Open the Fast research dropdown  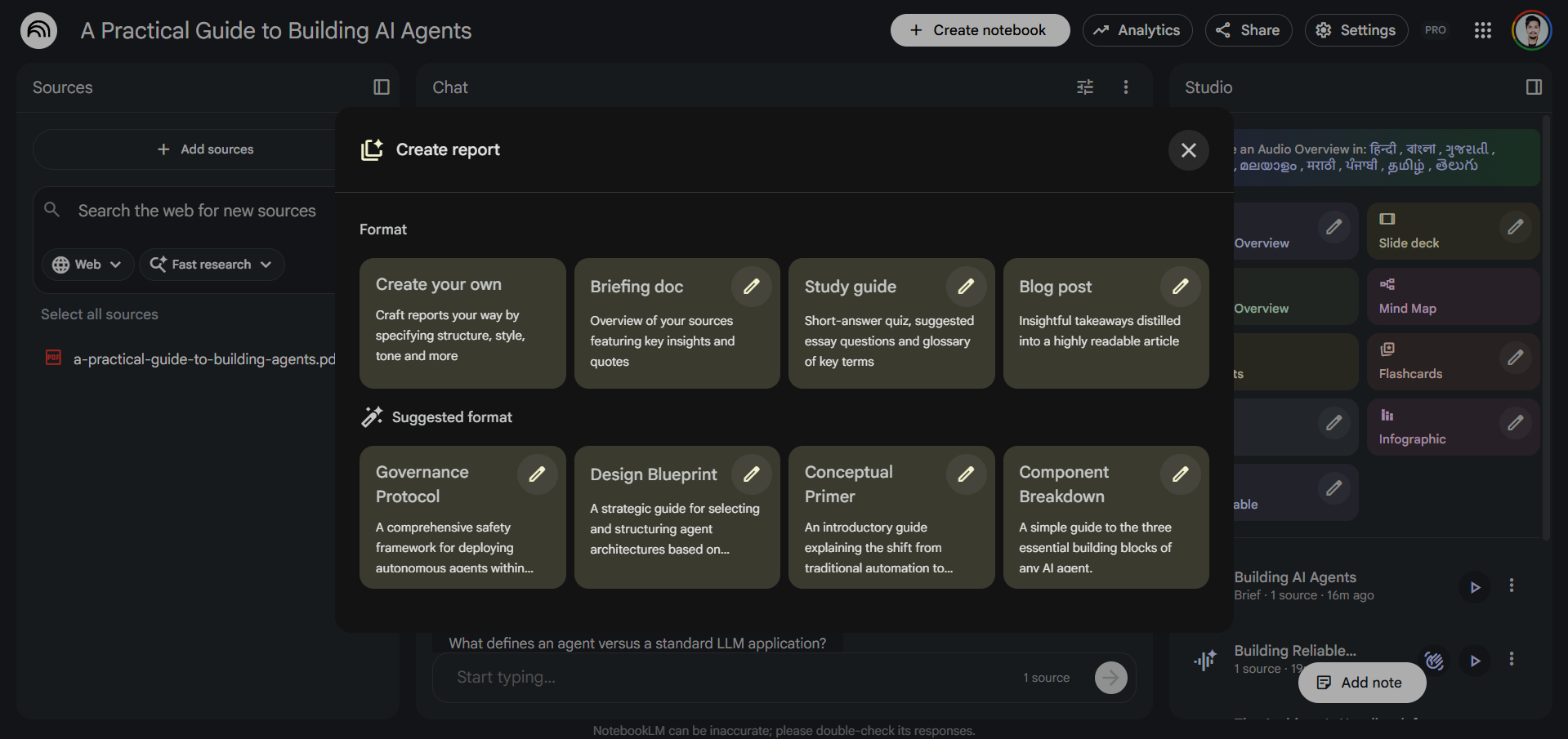[x=212, y=264]
